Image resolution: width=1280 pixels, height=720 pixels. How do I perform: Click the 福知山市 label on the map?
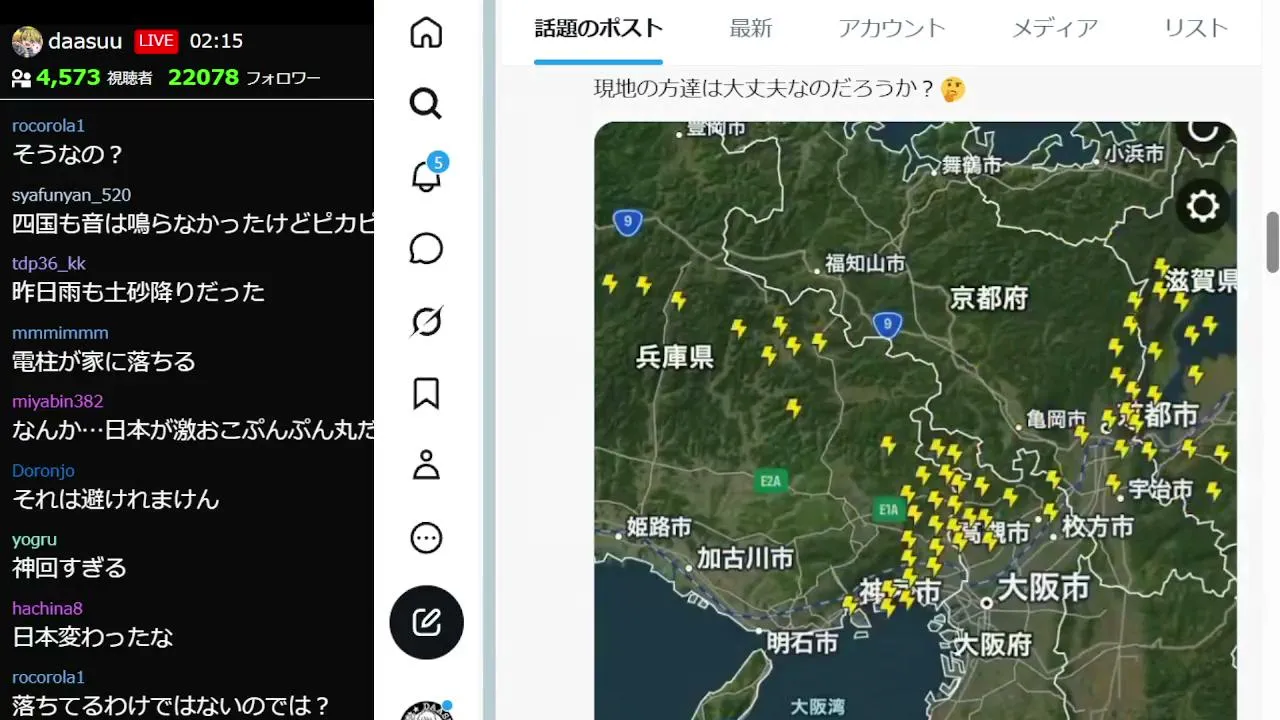tap(864, 264)
